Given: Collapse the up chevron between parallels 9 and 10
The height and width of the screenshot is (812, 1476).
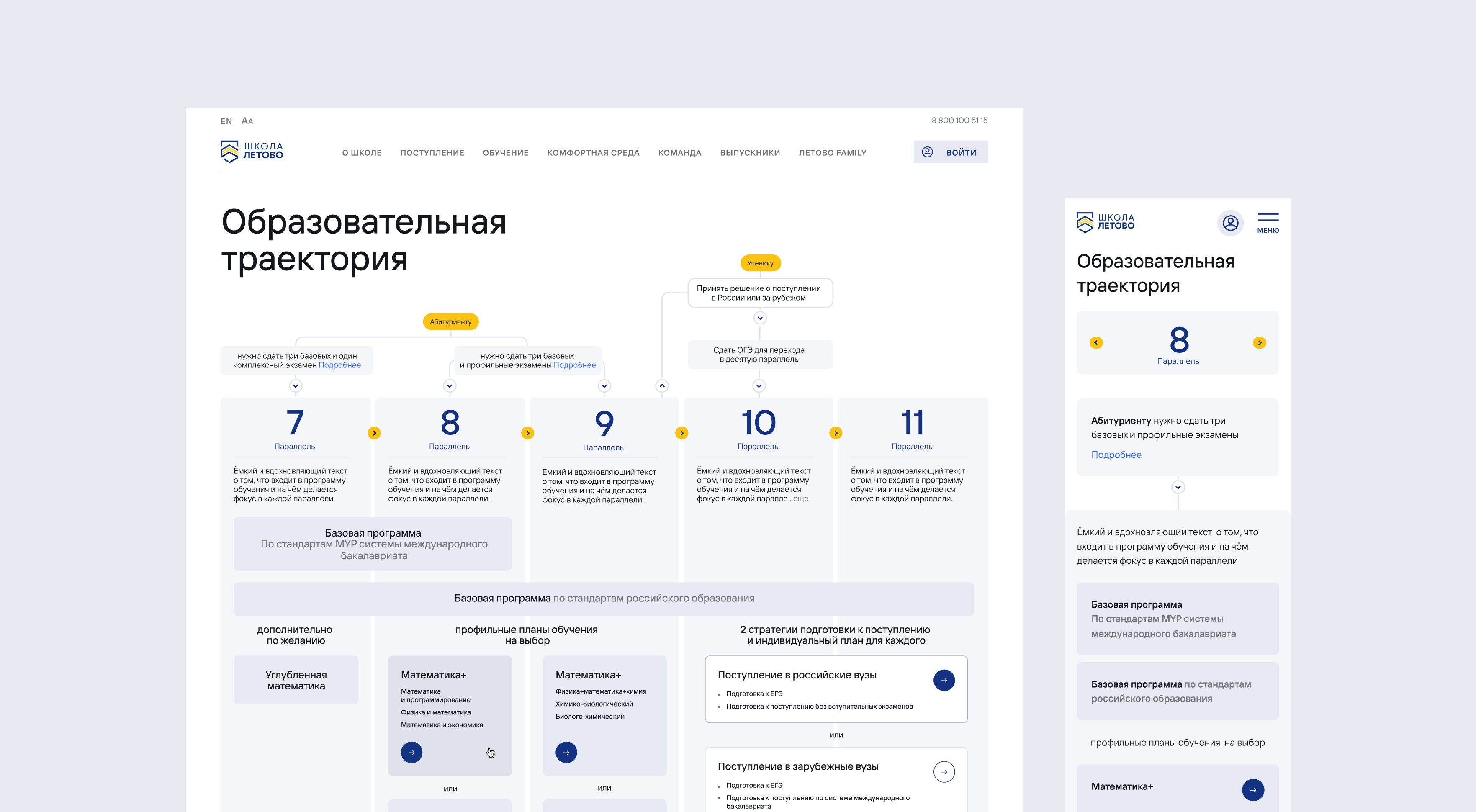Looking at the screenshot, I should [x=662, y=385].
